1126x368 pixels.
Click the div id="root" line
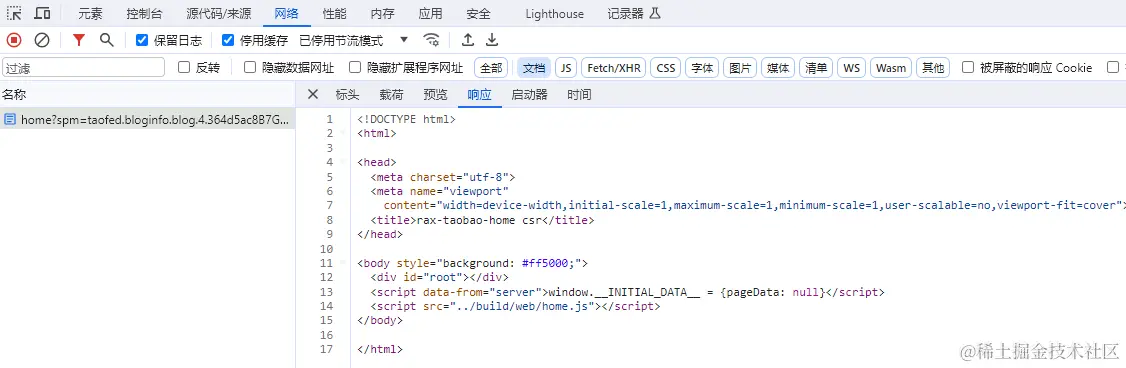point(439,277)
